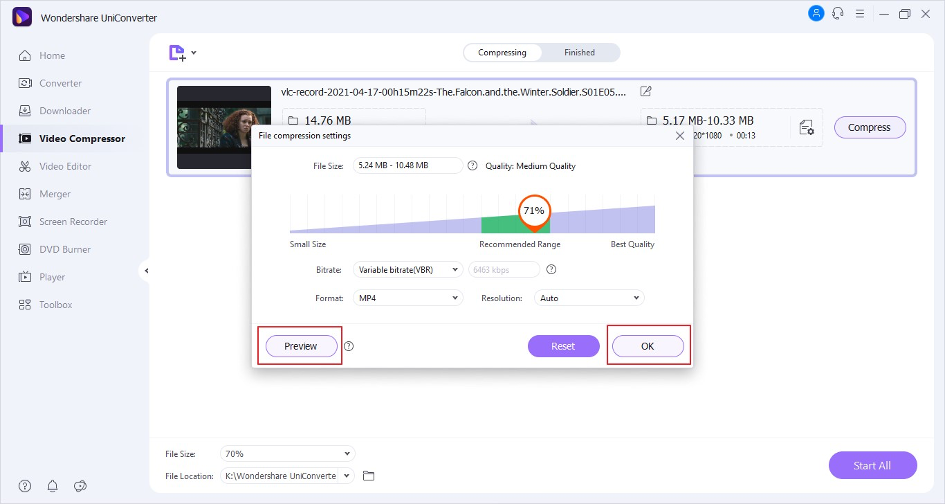
Task: Open the Format MP4 dropdown
Action: point(407,298)
